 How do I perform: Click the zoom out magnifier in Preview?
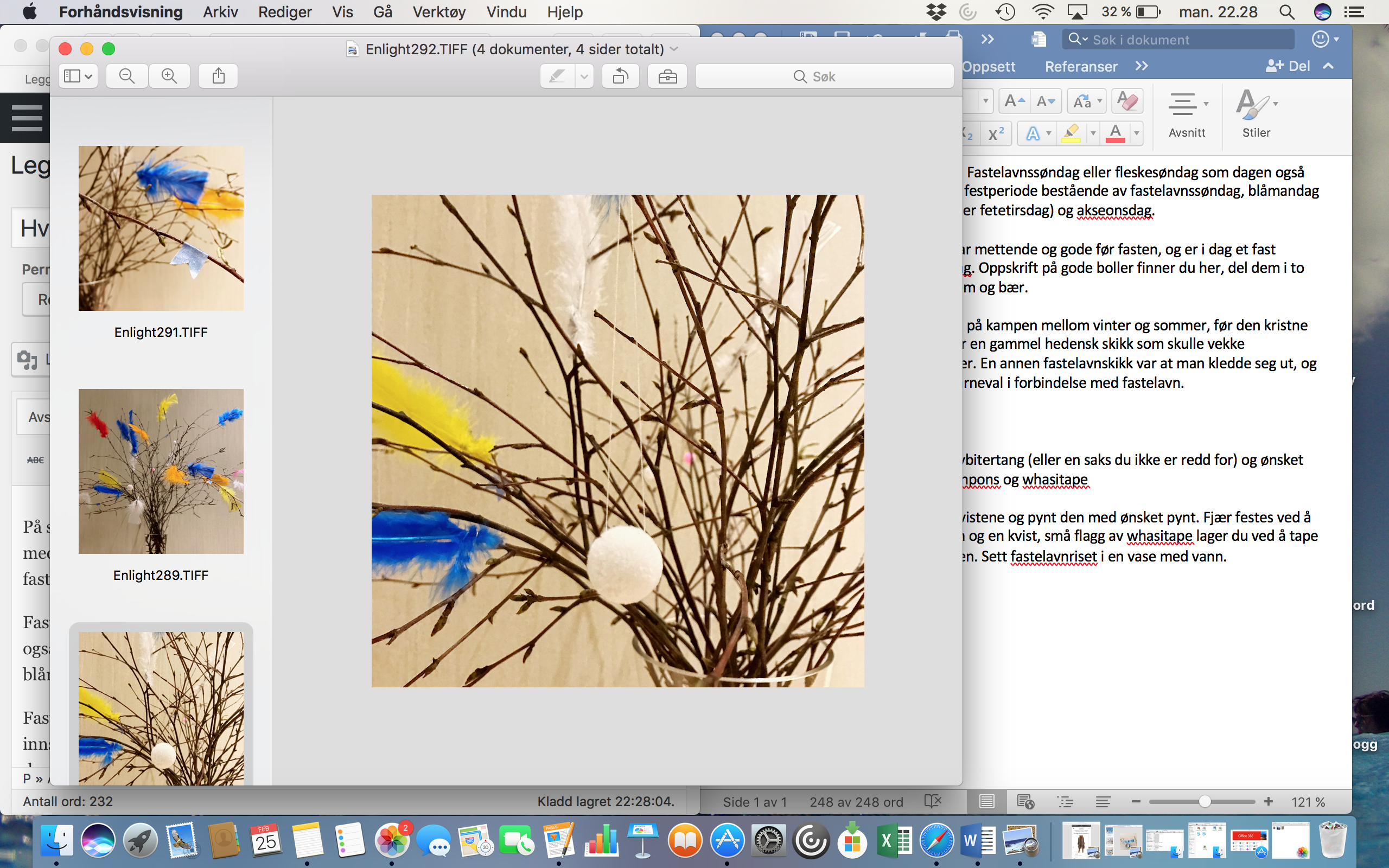[x=127, y=76]
